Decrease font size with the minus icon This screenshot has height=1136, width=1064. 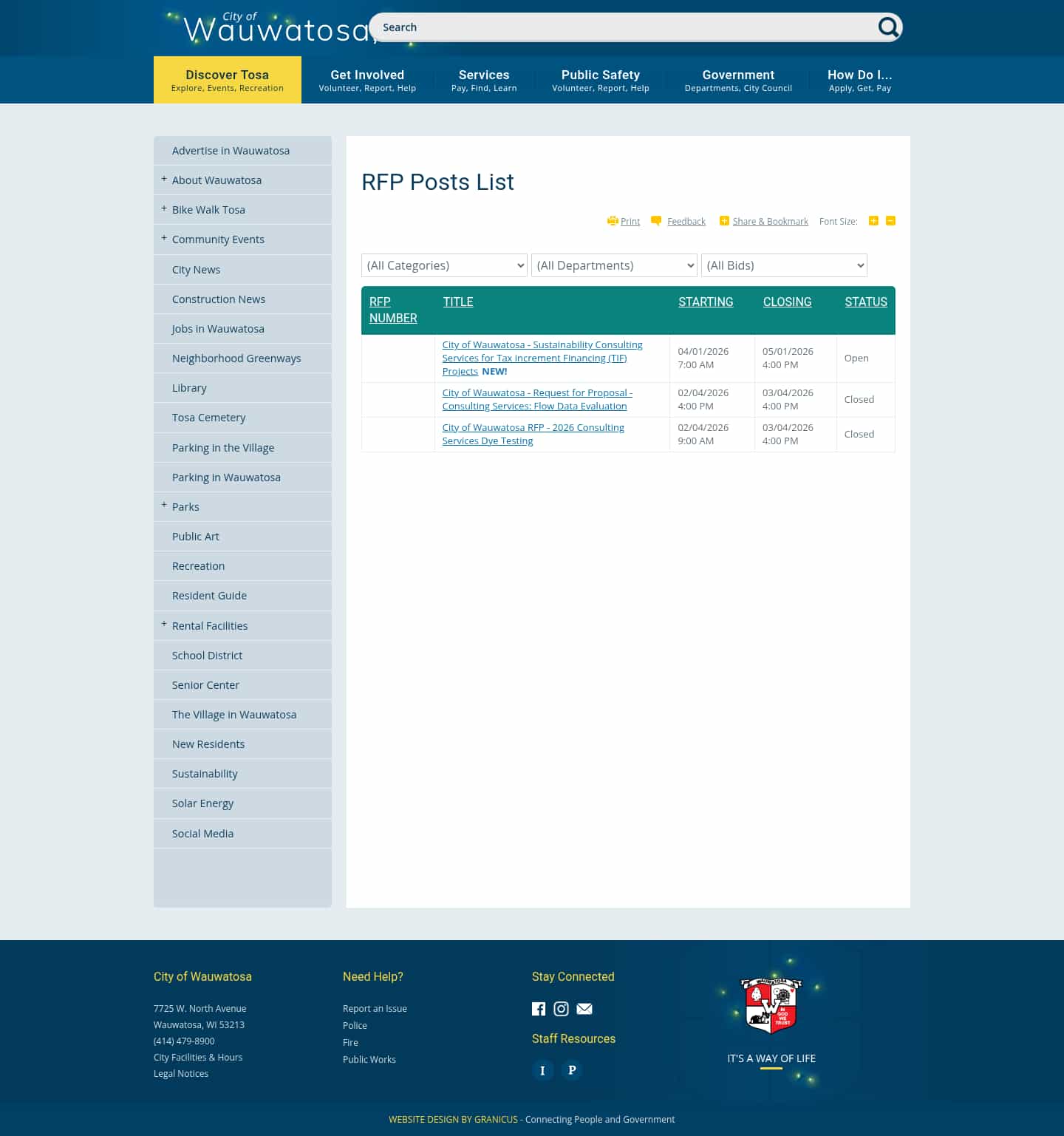tap(890, 220)
